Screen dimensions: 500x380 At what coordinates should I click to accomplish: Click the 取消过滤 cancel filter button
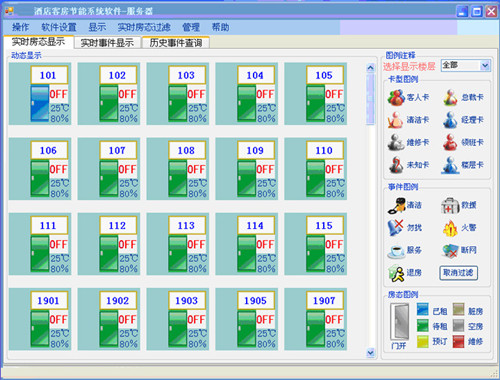point(458,273)
